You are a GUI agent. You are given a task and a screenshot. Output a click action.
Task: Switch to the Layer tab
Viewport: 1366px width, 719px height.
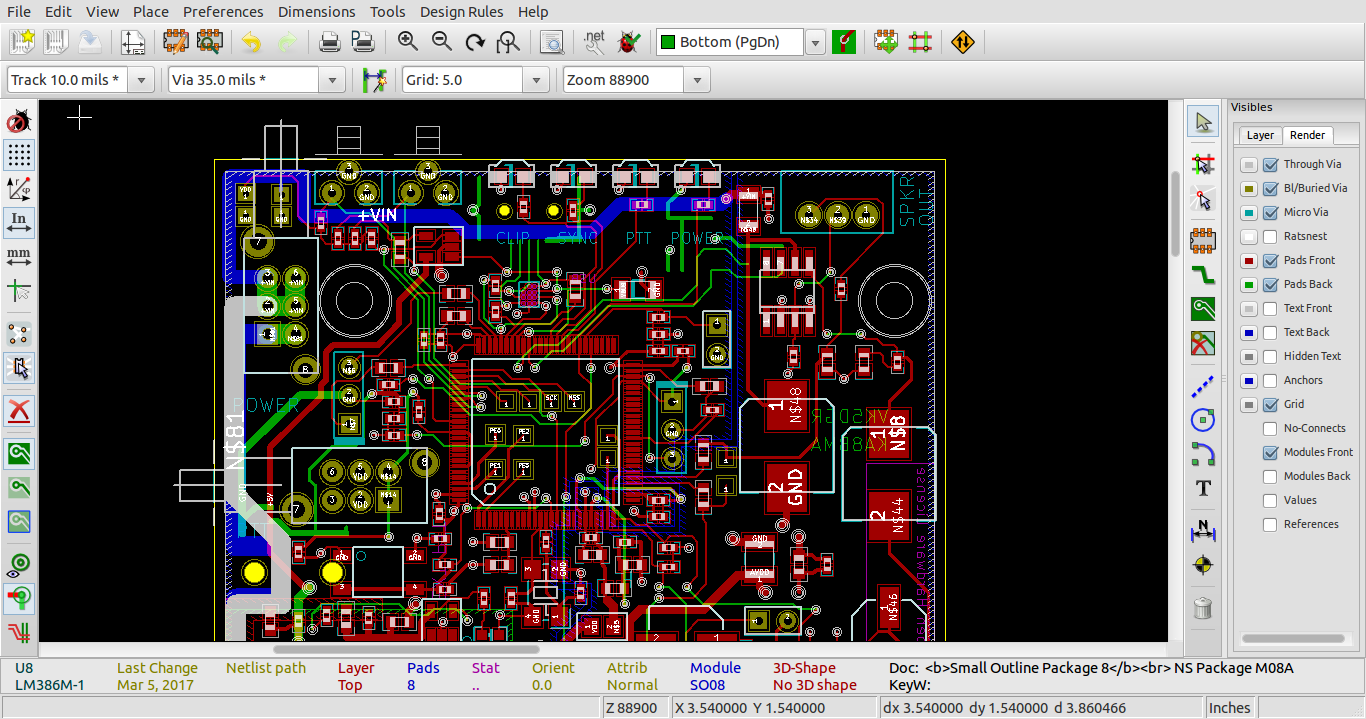1259,134
